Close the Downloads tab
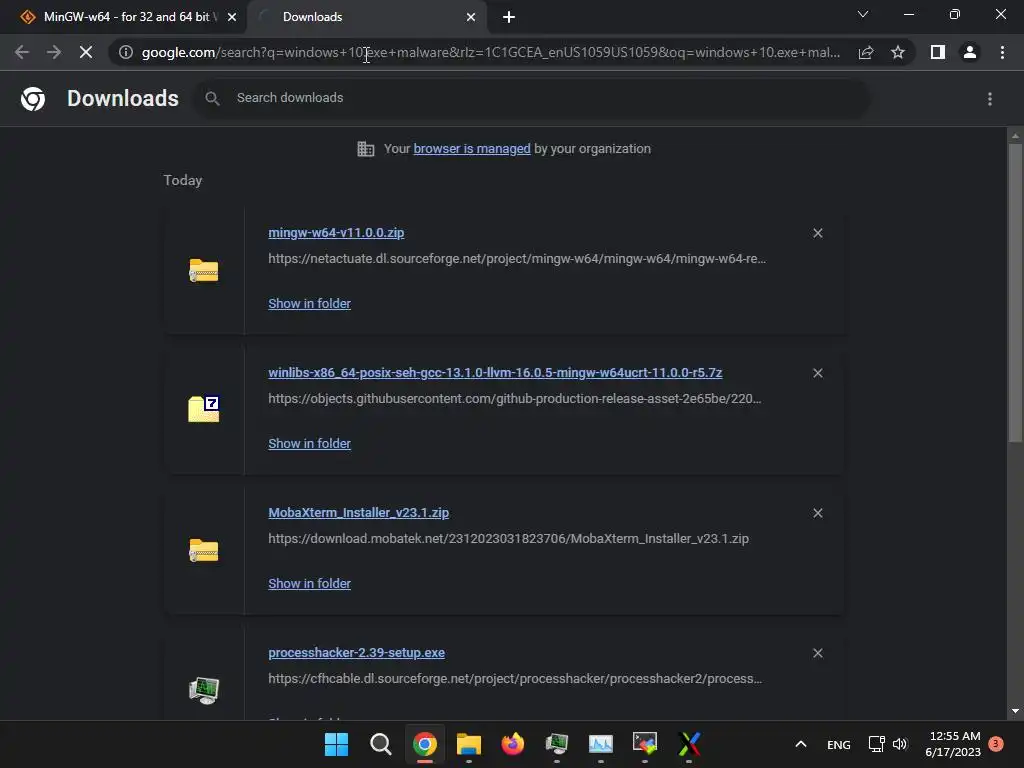Image resolution: width=1024 pixels, height=768 pixels. (x=471, y=17)
